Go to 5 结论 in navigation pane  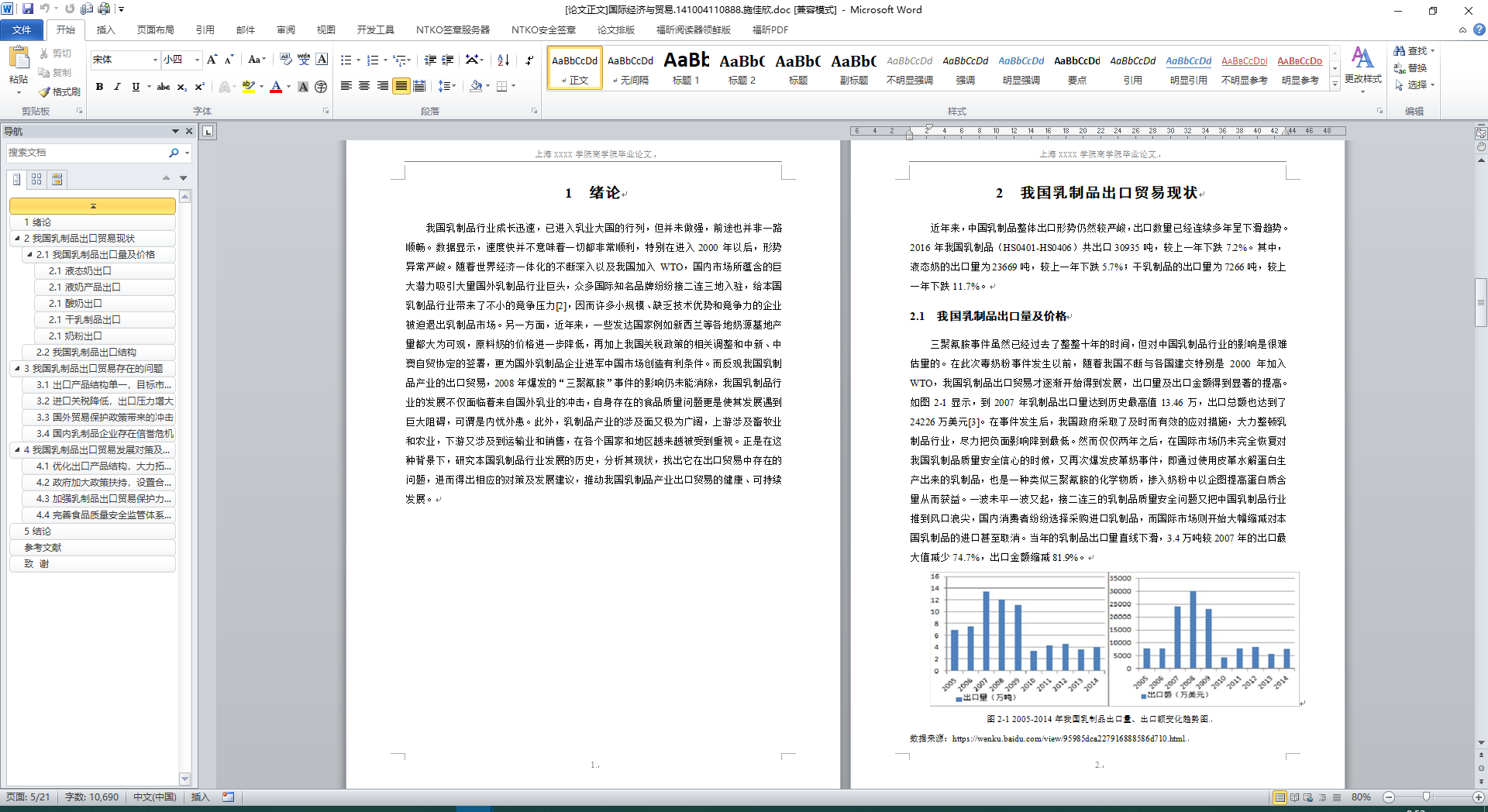coord(93,532)
